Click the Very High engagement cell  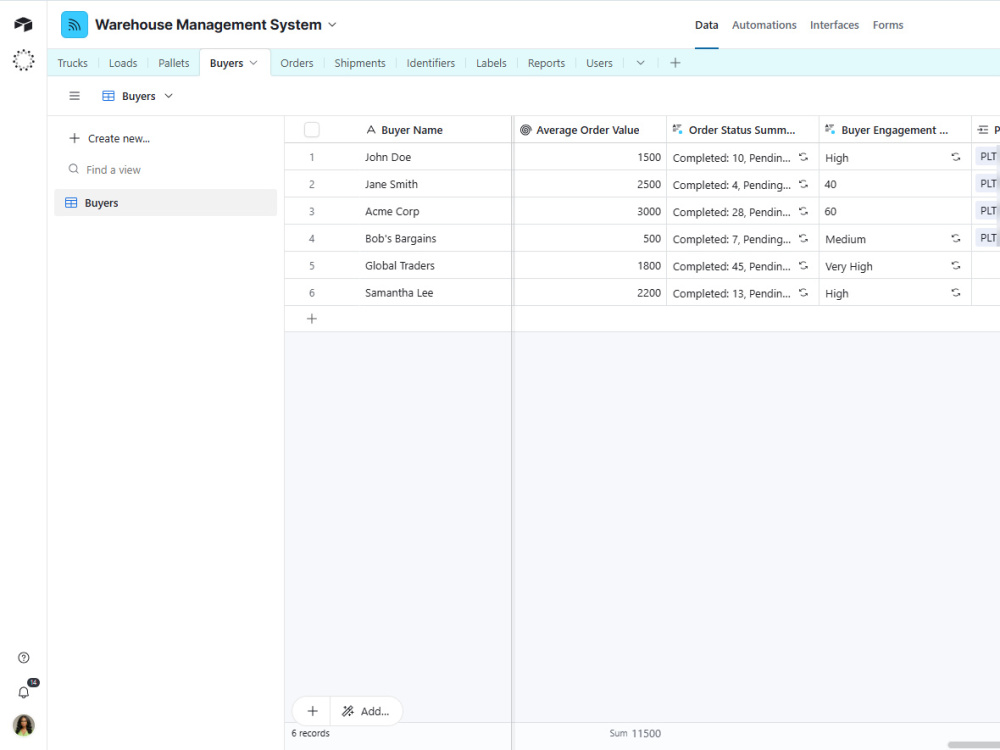(895, 265)
